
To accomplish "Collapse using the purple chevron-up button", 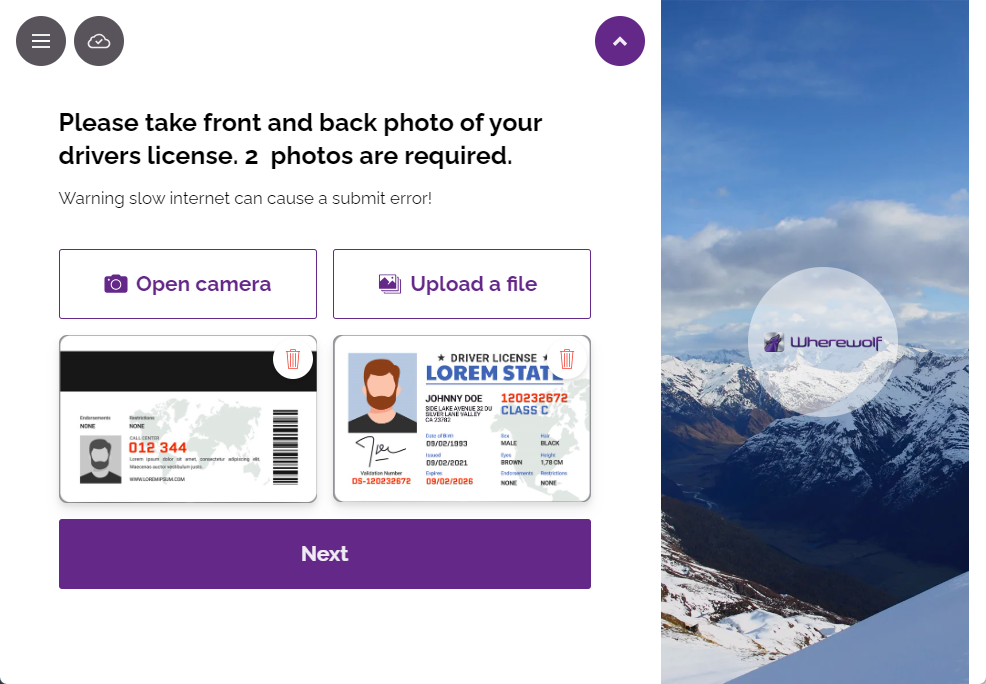I will (619, 41).
